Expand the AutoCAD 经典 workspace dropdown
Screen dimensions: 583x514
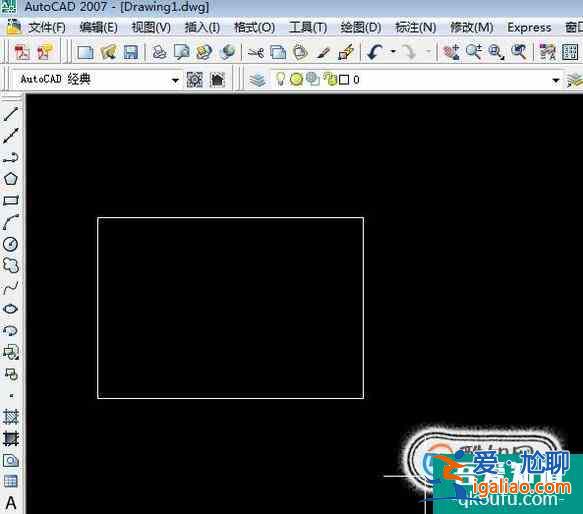coord(175,80)
